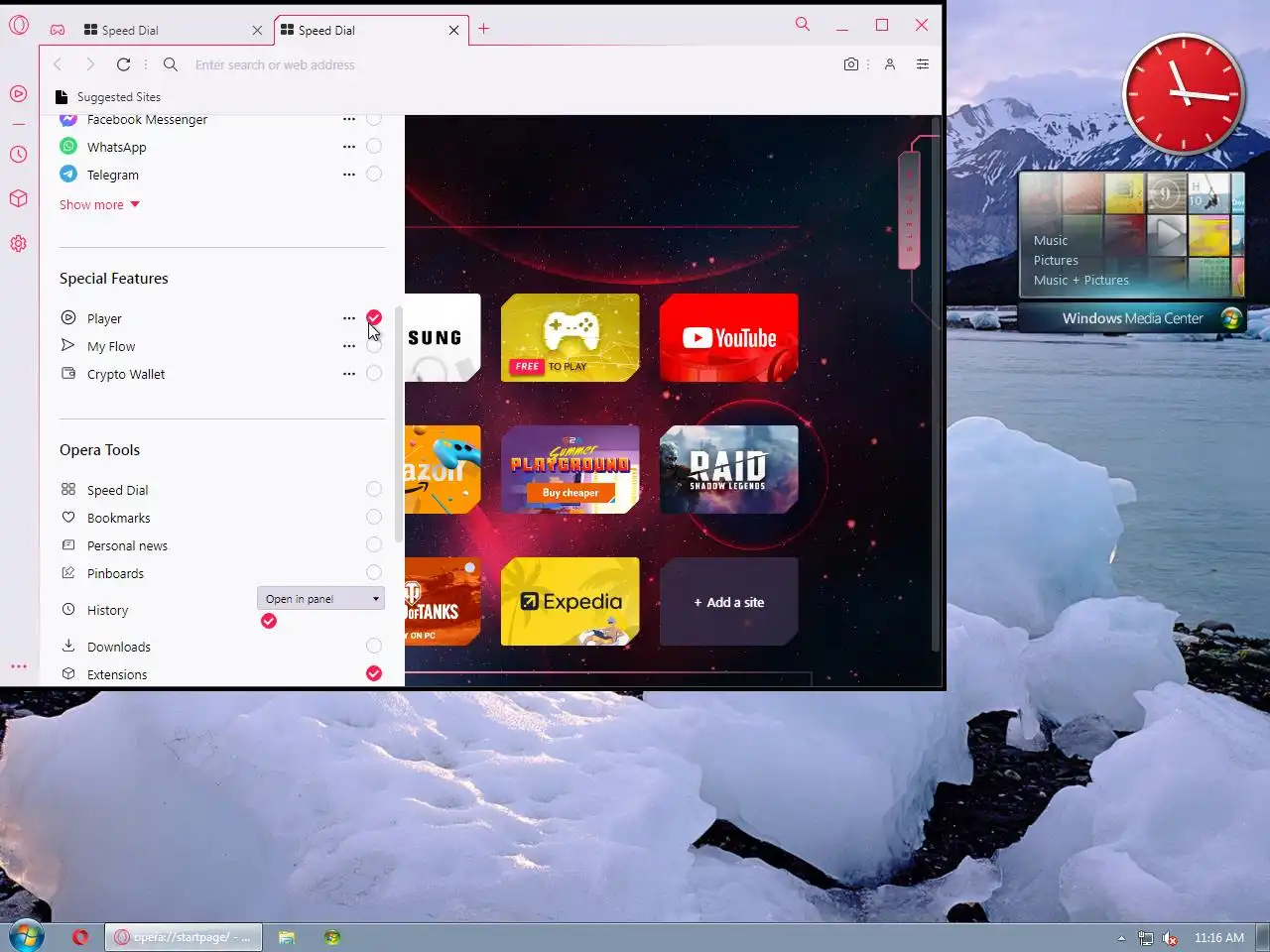
Task: Click the Personal news icon
Action: click(x=68, y=544)
